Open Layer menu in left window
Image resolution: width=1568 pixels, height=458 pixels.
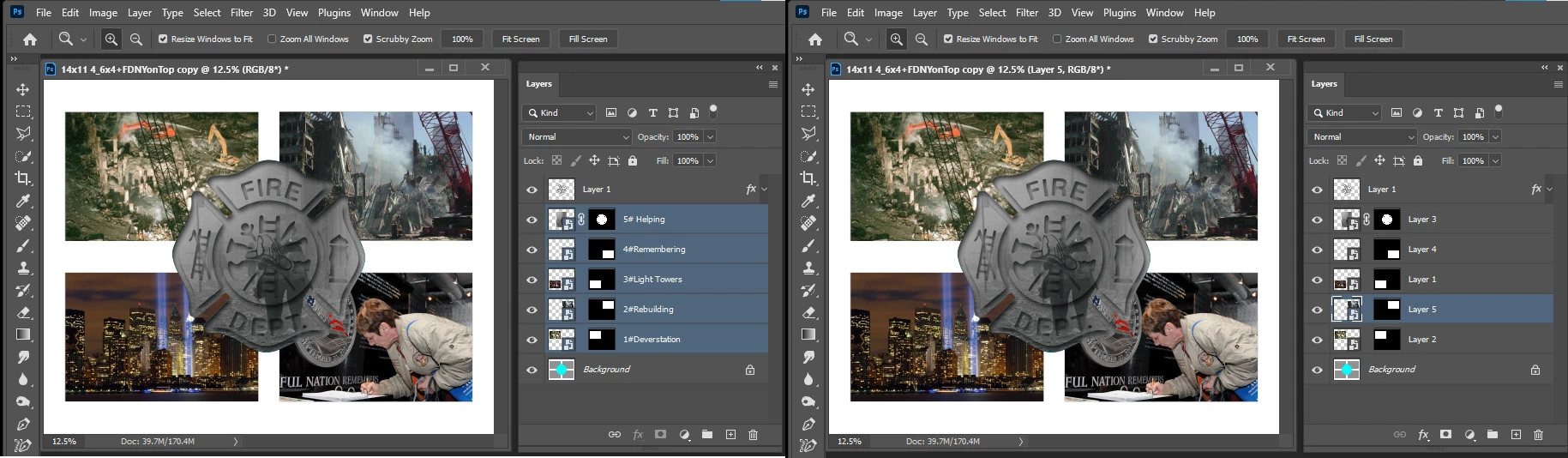click(140, 13)
